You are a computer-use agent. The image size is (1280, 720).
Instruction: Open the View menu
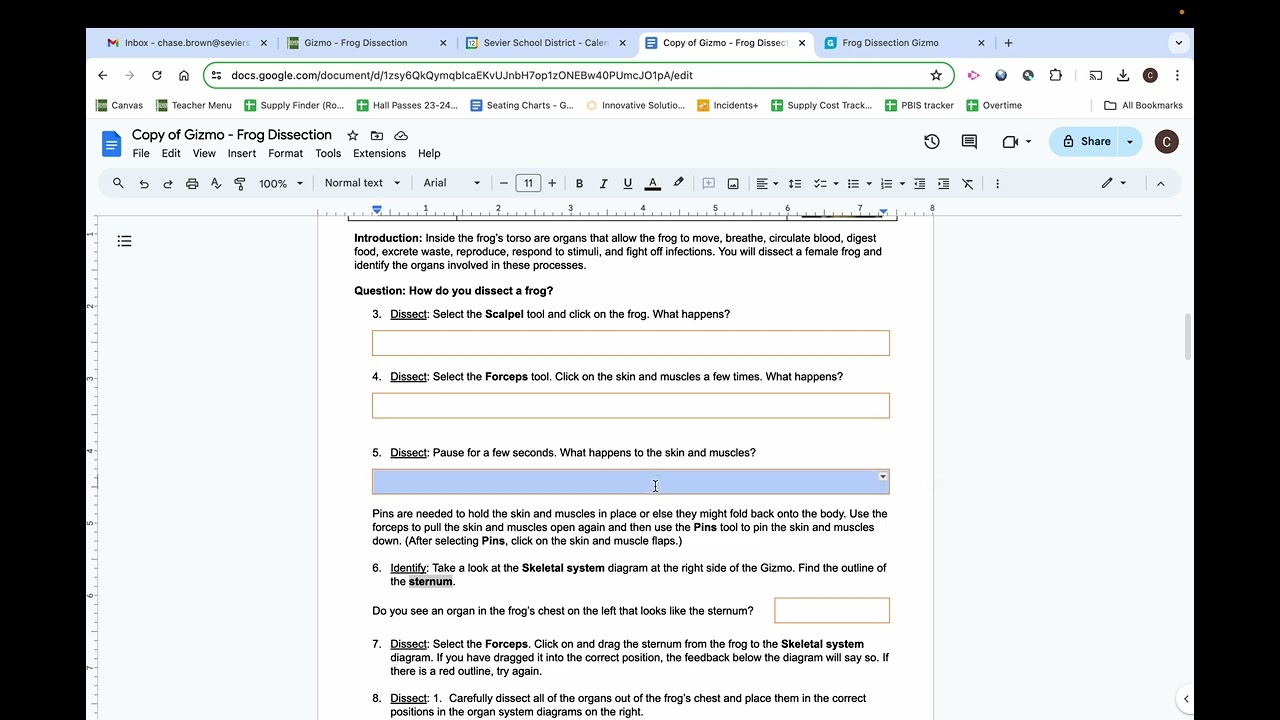204,154
